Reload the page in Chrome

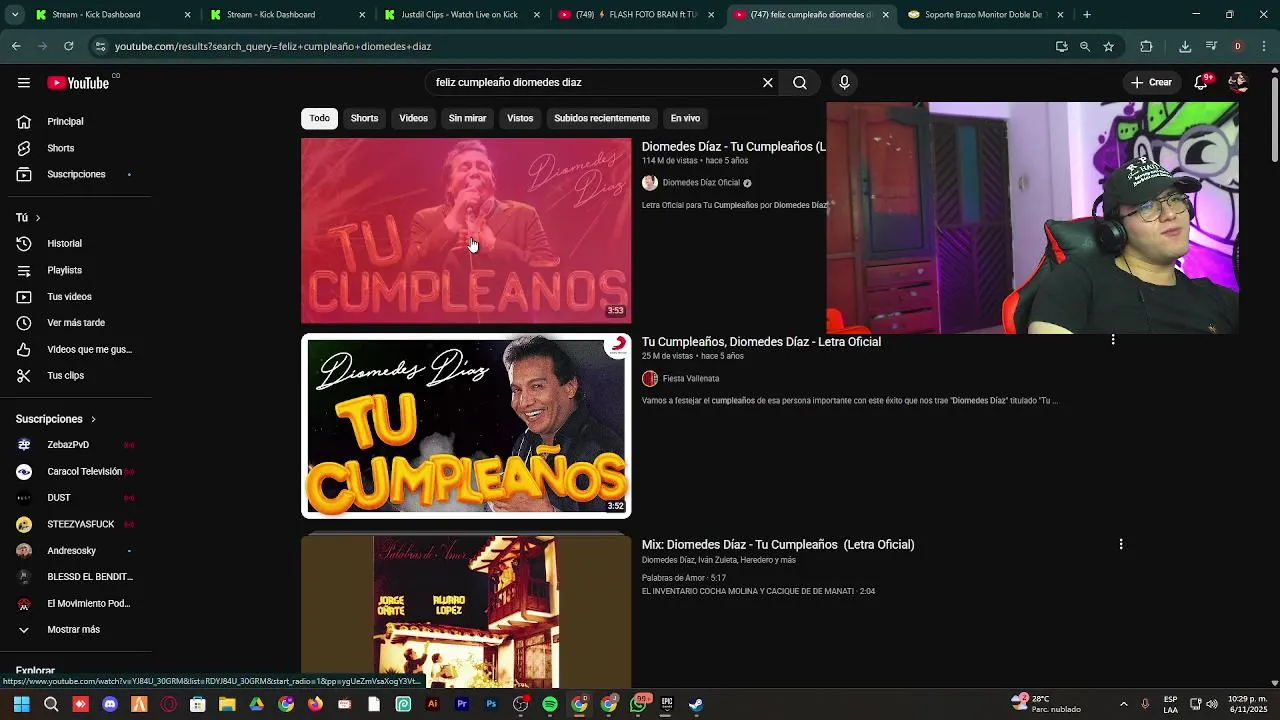pyautogui.click(x=68, y=46)
